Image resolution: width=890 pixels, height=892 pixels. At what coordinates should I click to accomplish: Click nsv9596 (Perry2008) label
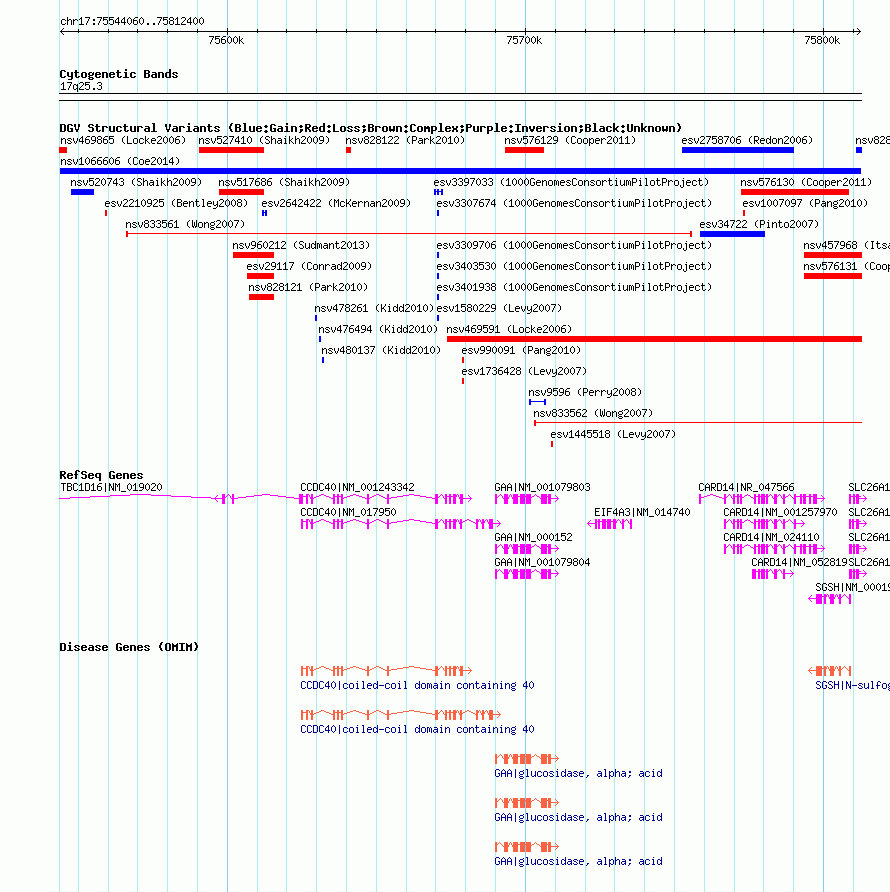click(585, 393)
